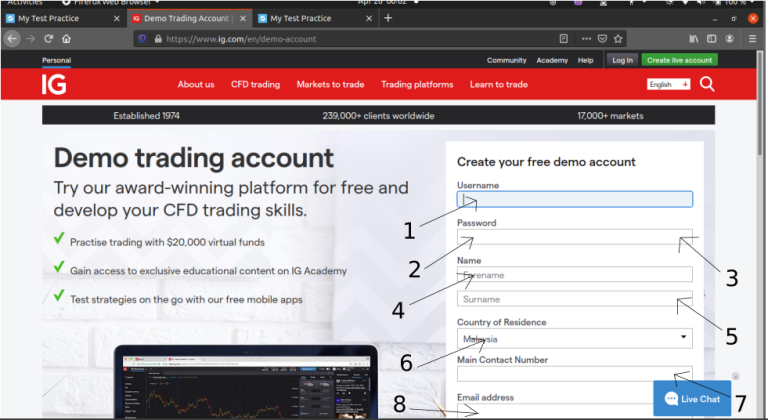Open the Community link
768x420 pixels.
click(x=506, y=60)
